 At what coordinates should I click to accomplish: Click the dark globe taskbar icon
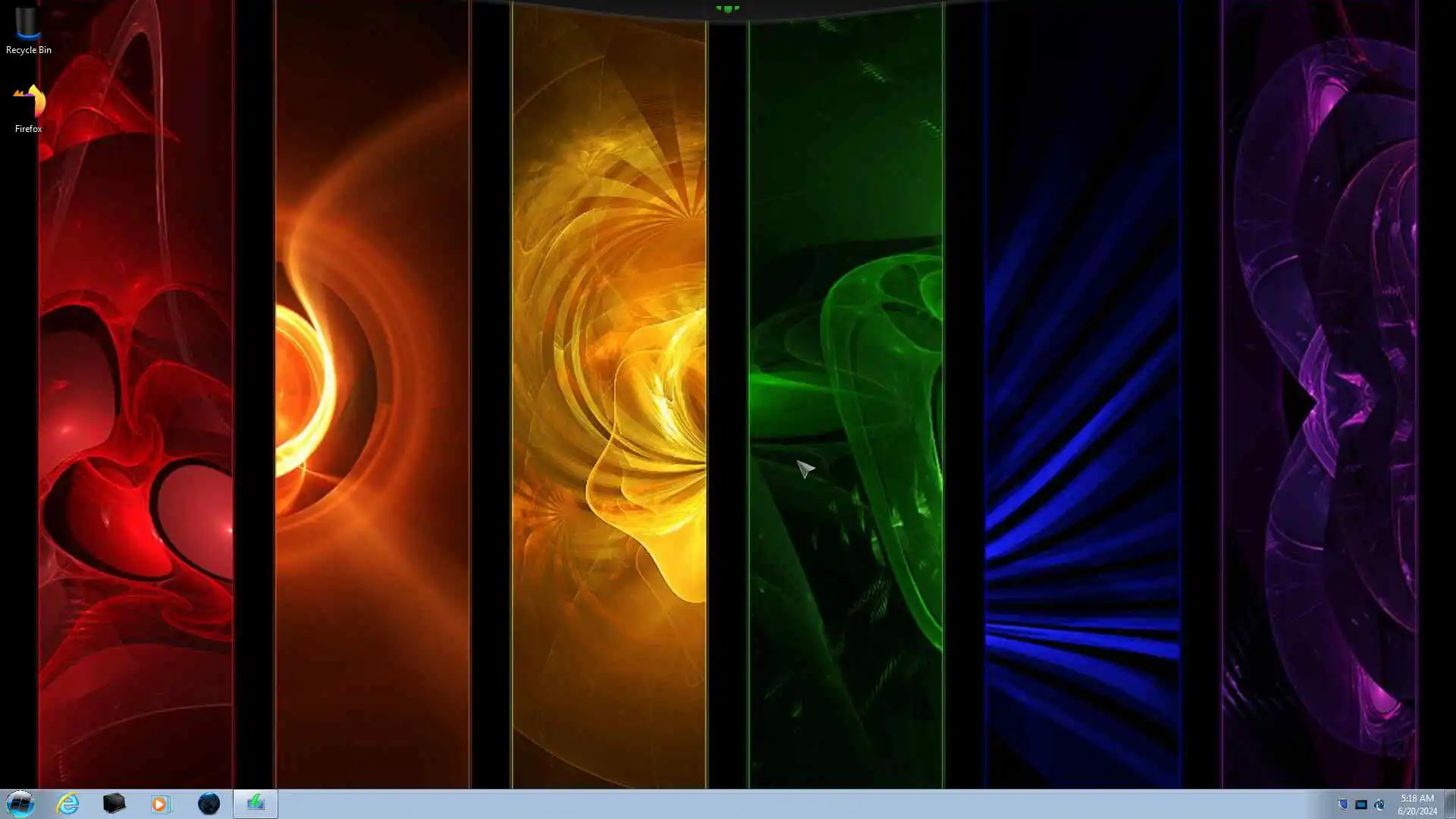click(x=209, y=804)
